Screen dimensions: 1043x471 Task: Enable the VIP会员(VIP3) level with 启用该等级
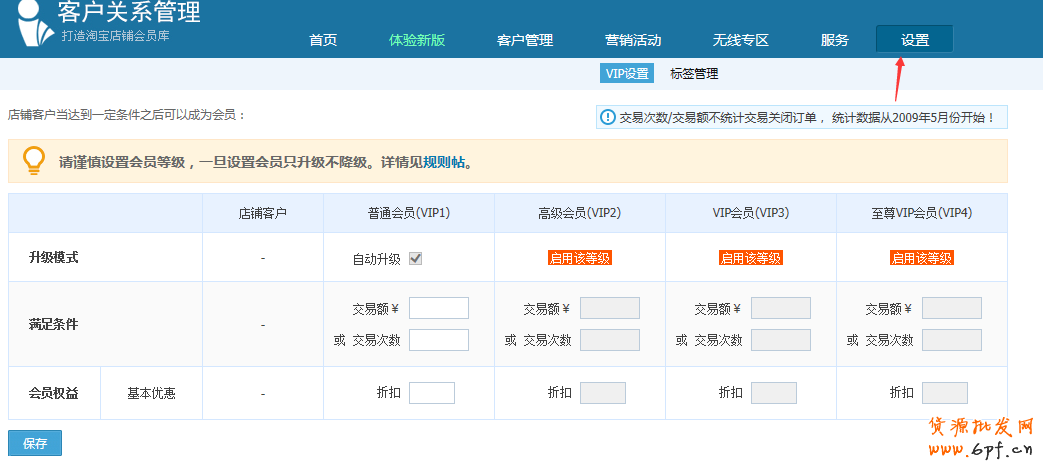point(751,258)
